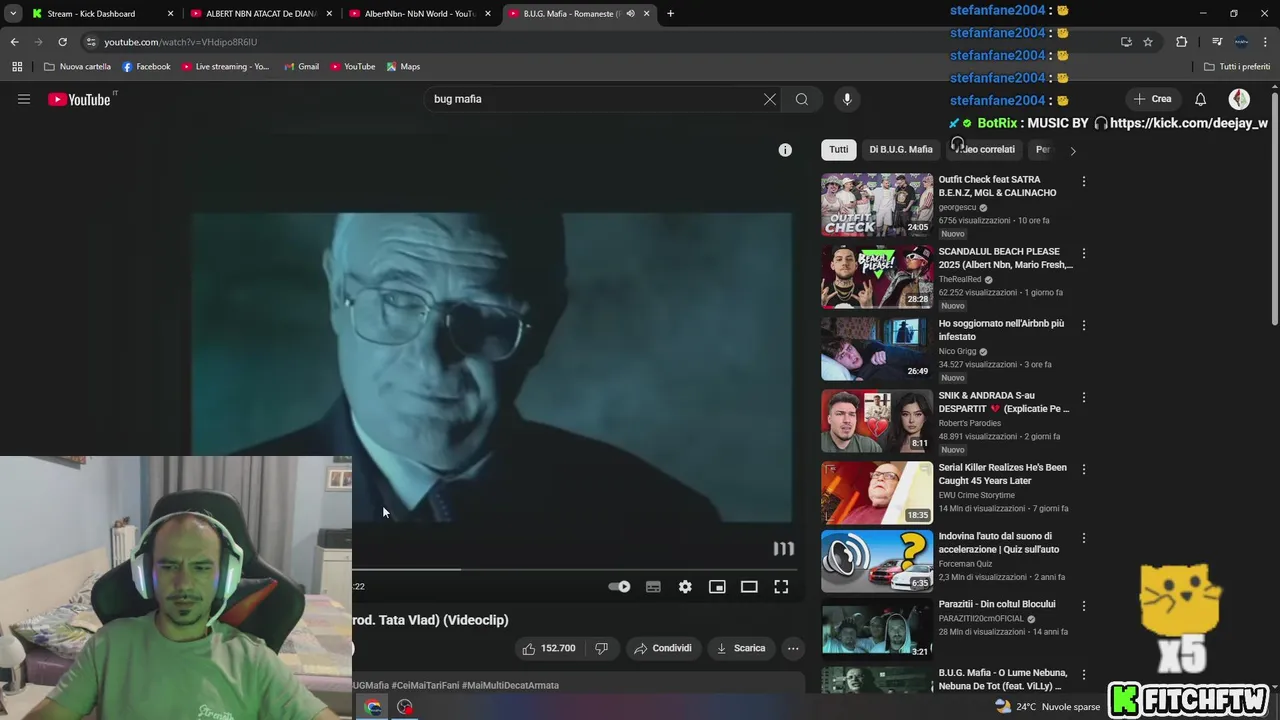Open options for Outfit Check video
The image size is (1280, 720).
[x=1083, y=181]
